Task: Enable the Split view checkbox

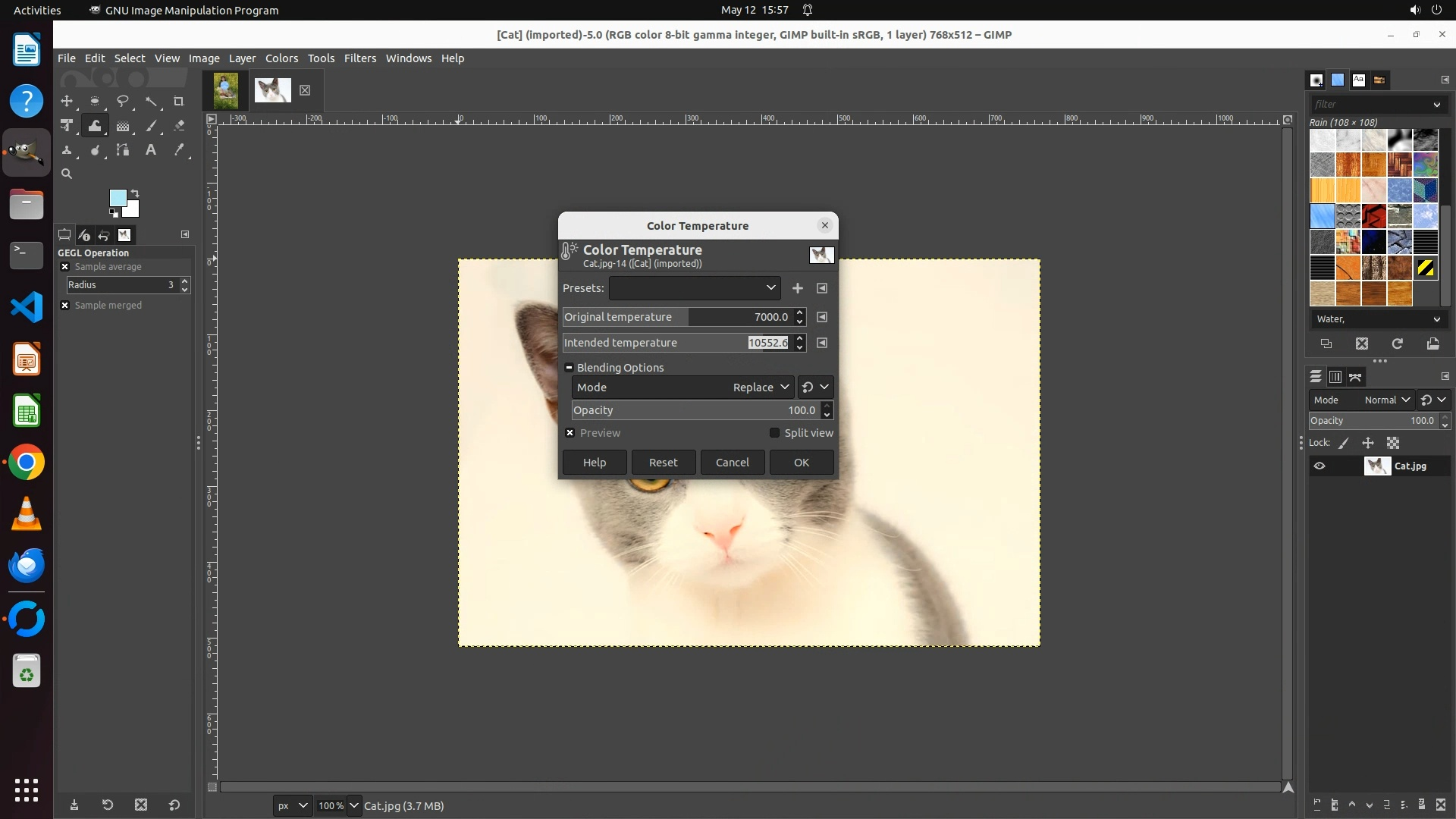Action: [774, 433]
